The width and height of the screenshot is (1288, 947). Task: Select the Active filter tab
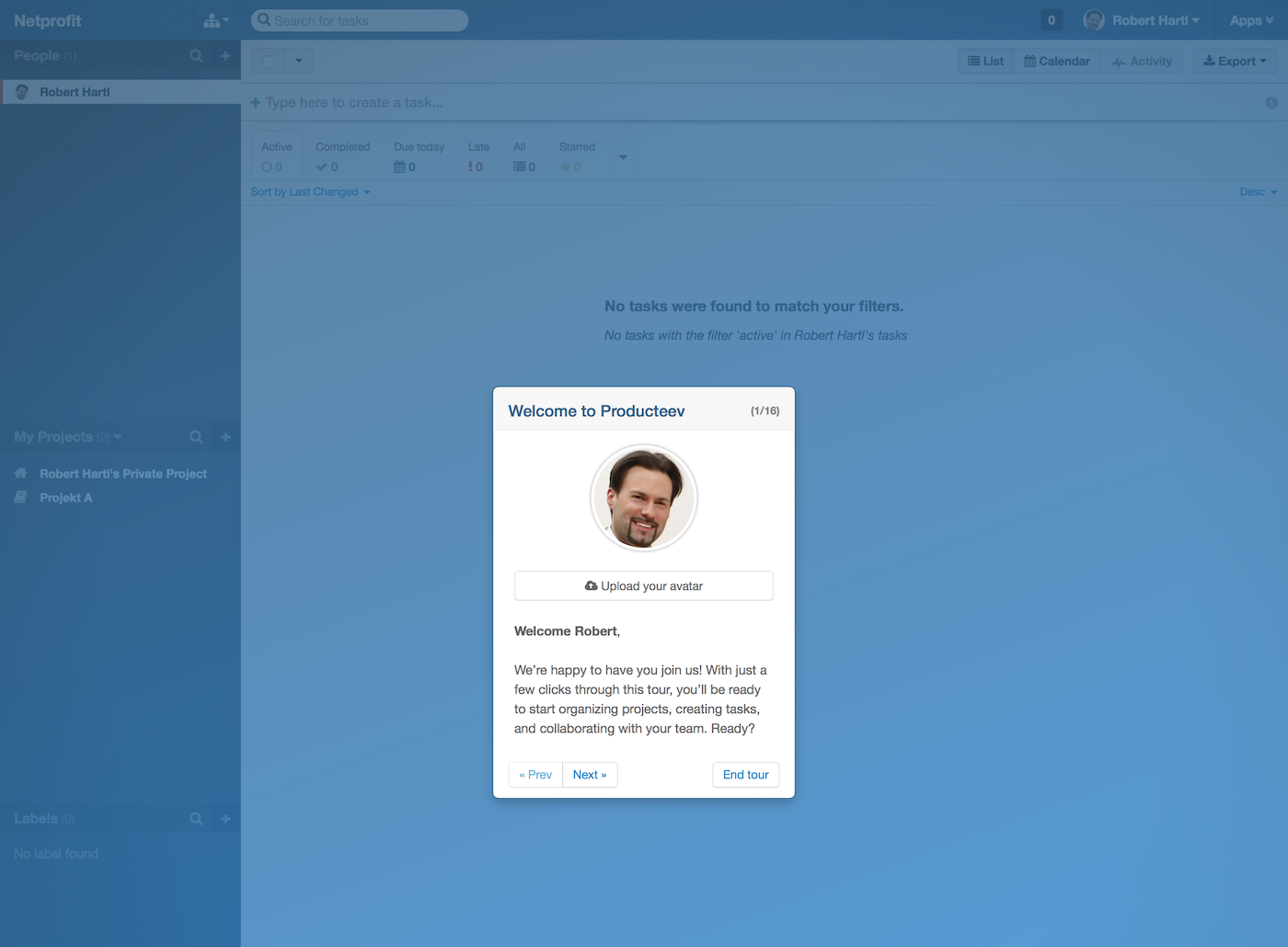pyautogui.click(x=276, y=156)
